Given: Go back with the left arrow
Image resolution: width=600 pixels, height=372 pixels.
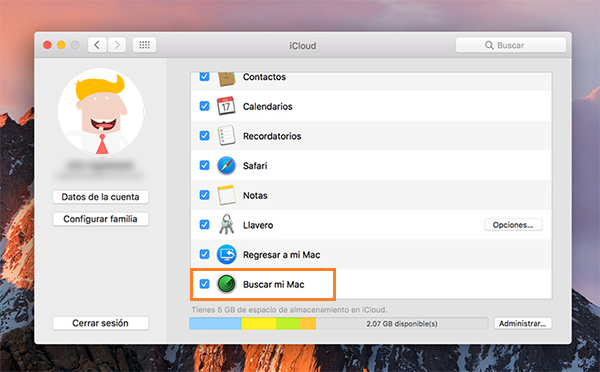Looking at the screenshot, I should [97, 45].
